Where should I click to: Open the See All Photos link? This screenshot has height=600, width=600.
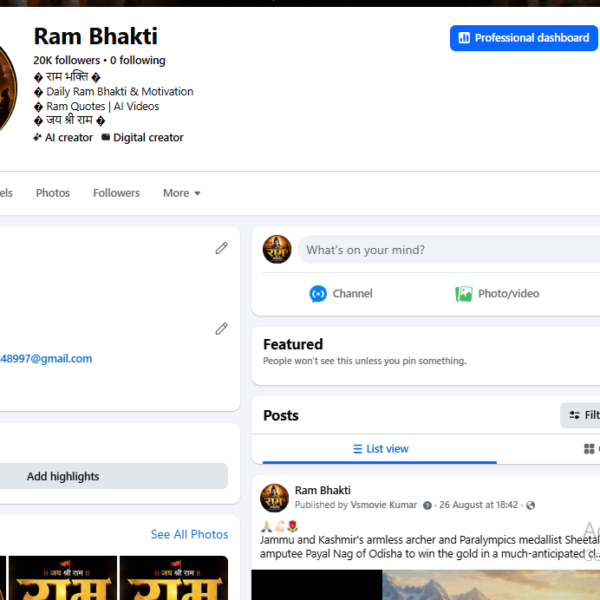tap(189, 534)
